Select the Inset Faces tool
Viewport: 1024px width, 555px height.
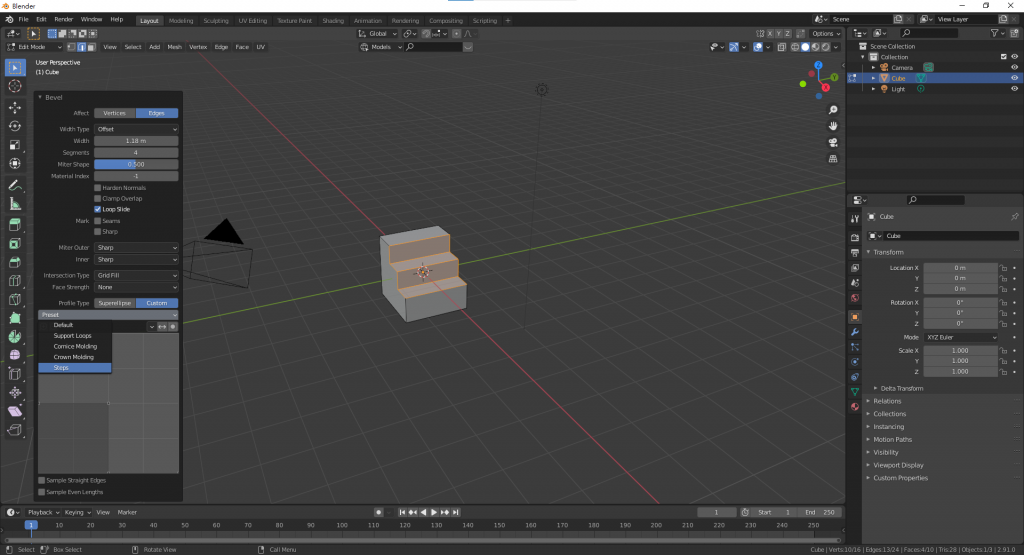pyautogui.click(x=15, y=244)
